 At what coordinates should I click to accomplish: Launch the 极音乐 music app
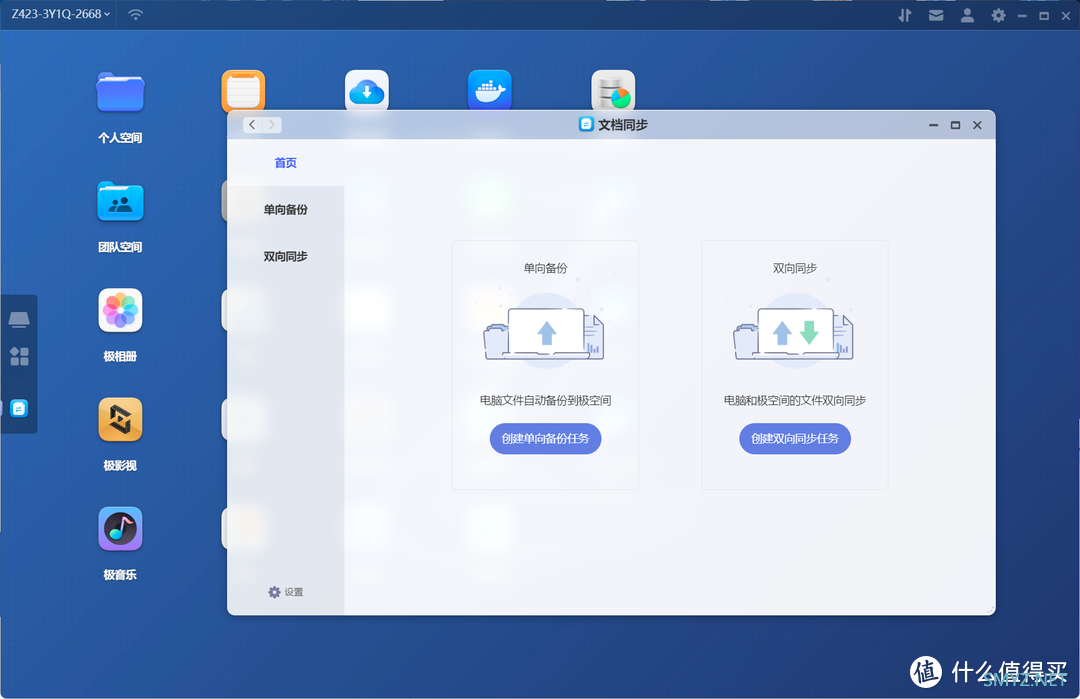pos(120,529)
